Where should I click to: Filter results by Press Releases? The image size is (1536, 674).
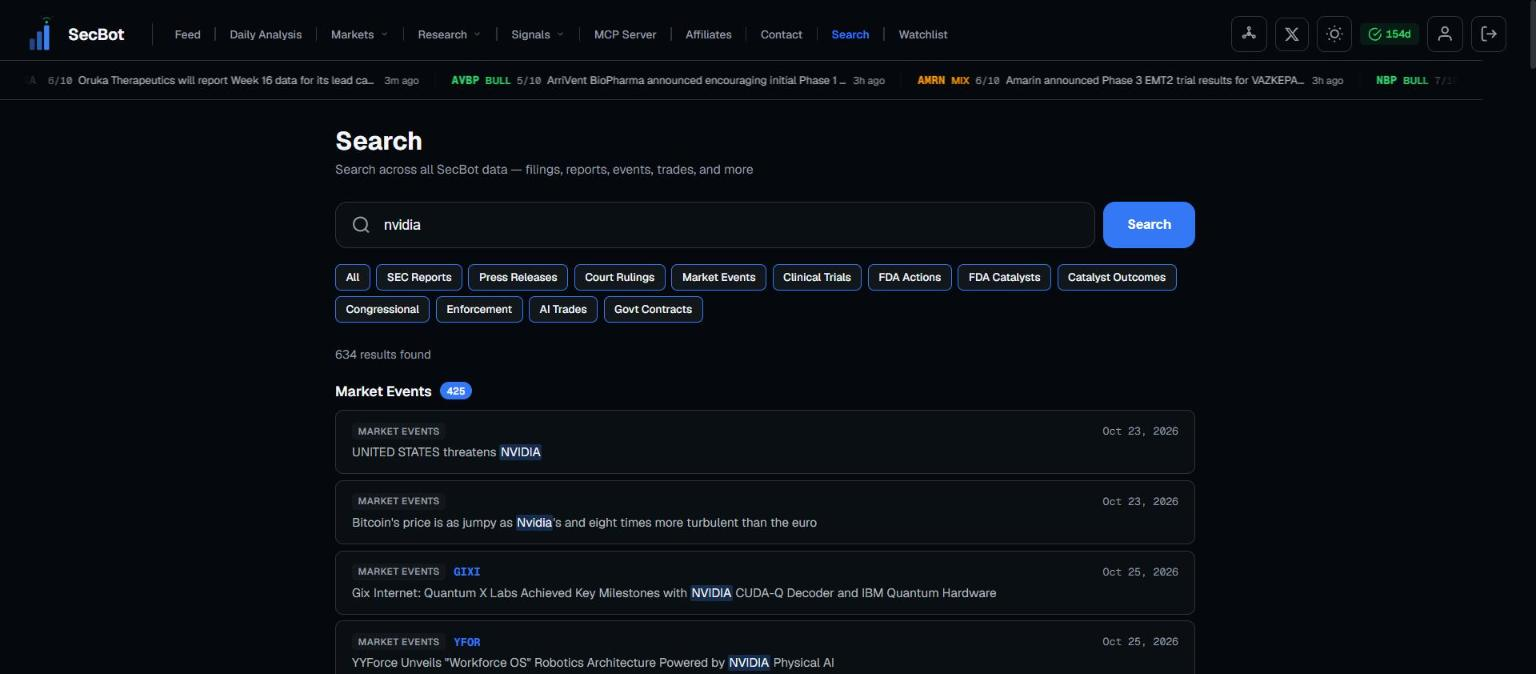pos(518,277)
